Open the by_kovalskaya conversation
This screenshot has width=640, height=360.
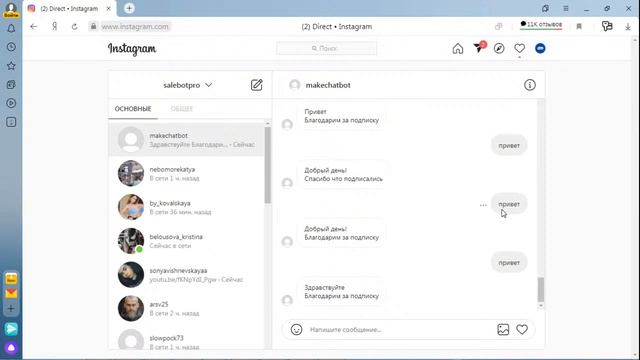point(187,207)
